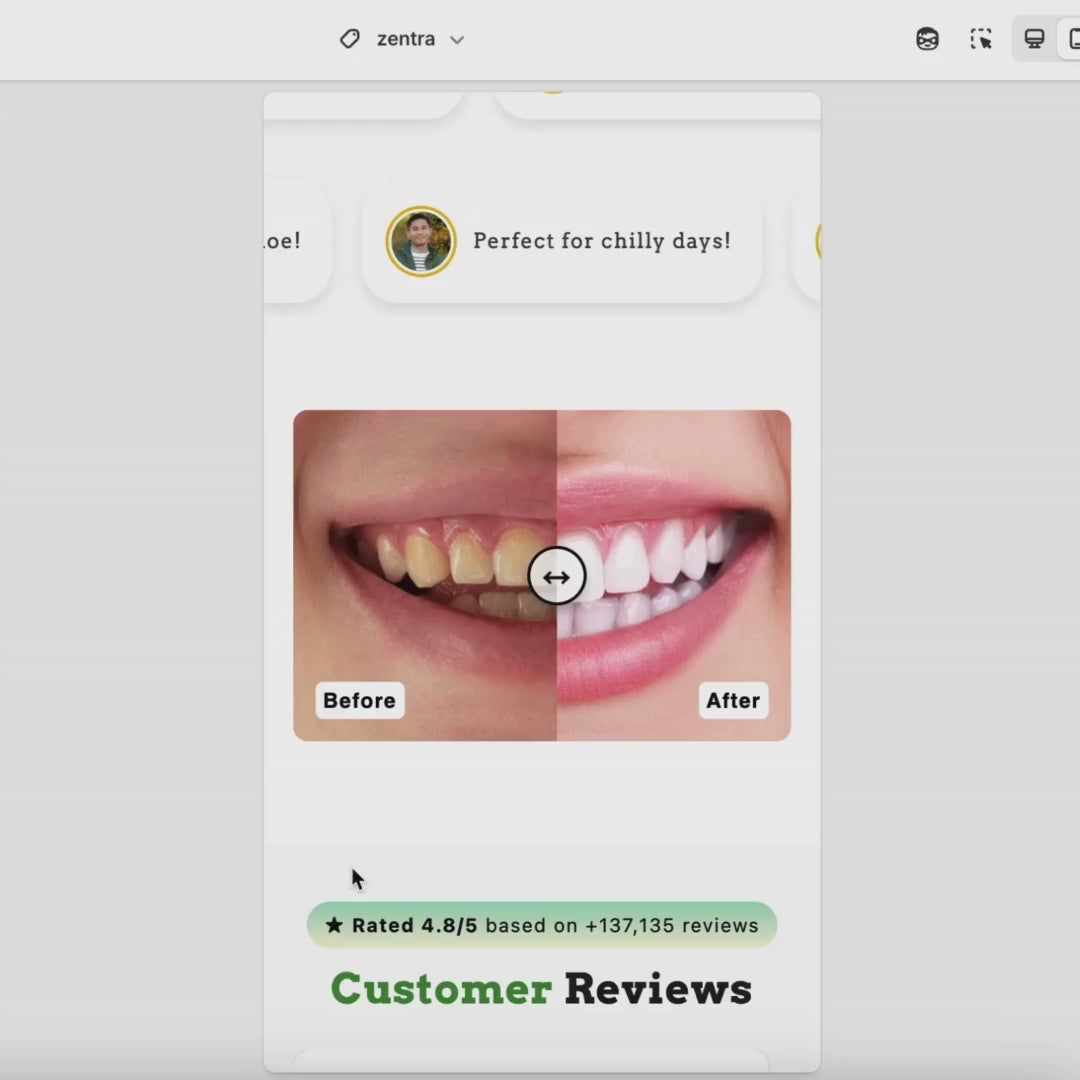Screen dimensions: 1080x1080
Task: Switch to desktop preview view
Action: click(1034, 39)
